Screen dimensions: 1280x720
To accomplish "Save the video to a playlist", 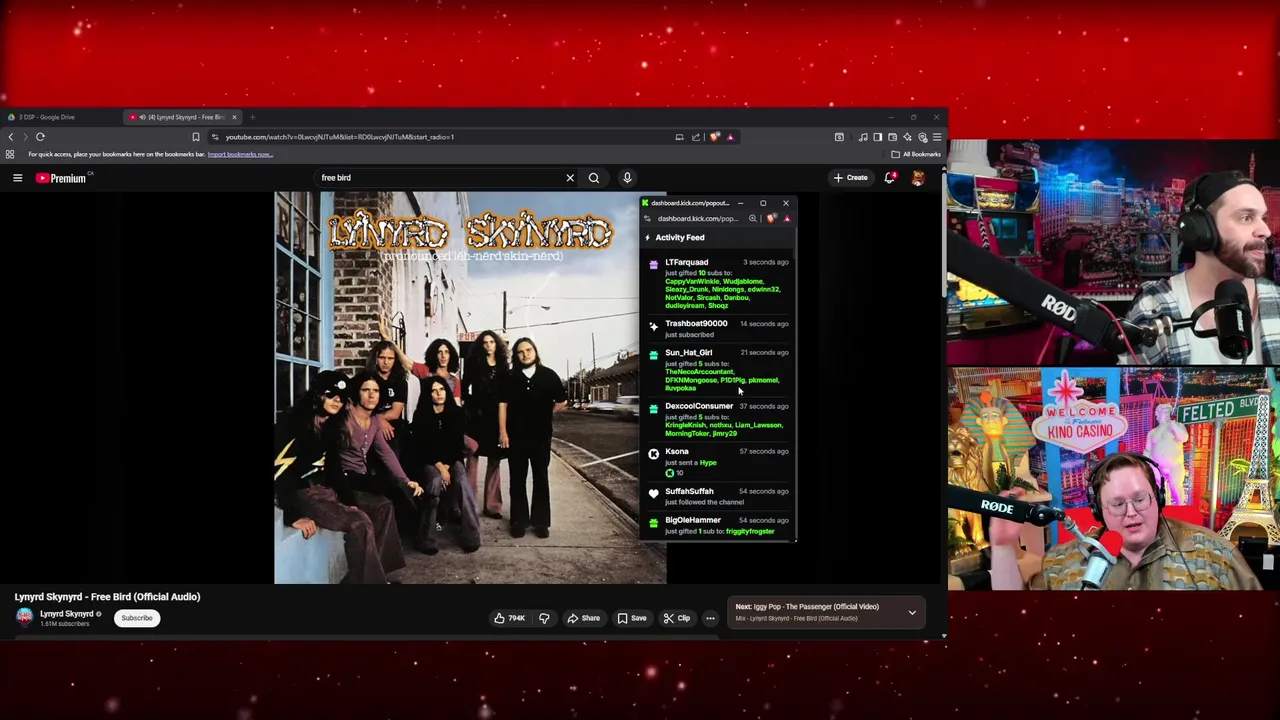I will click(632, 618).
